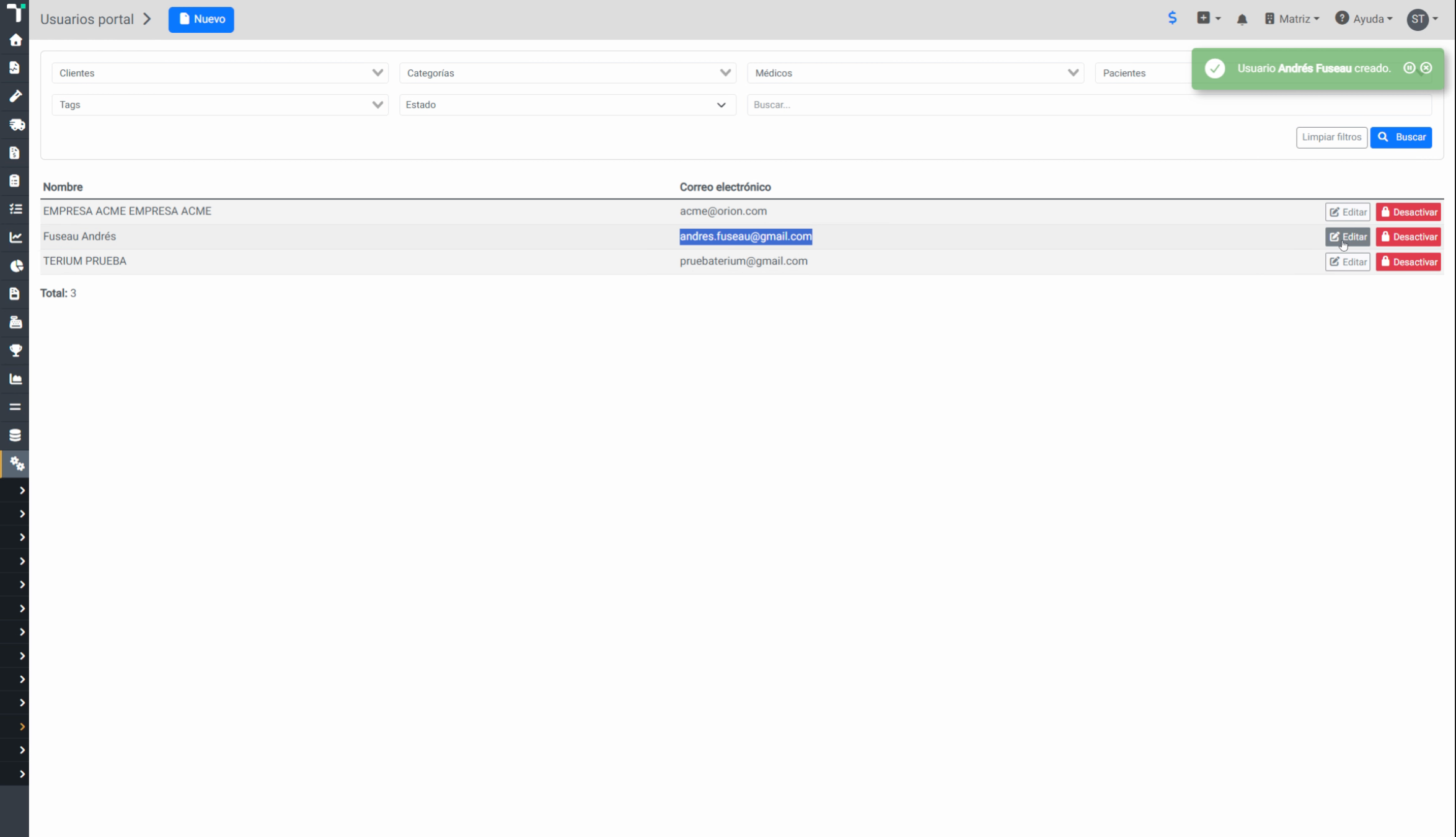The image size is (1456, 837).
Task: Open the Ayuda help menu
Action: pos(1364,19)
